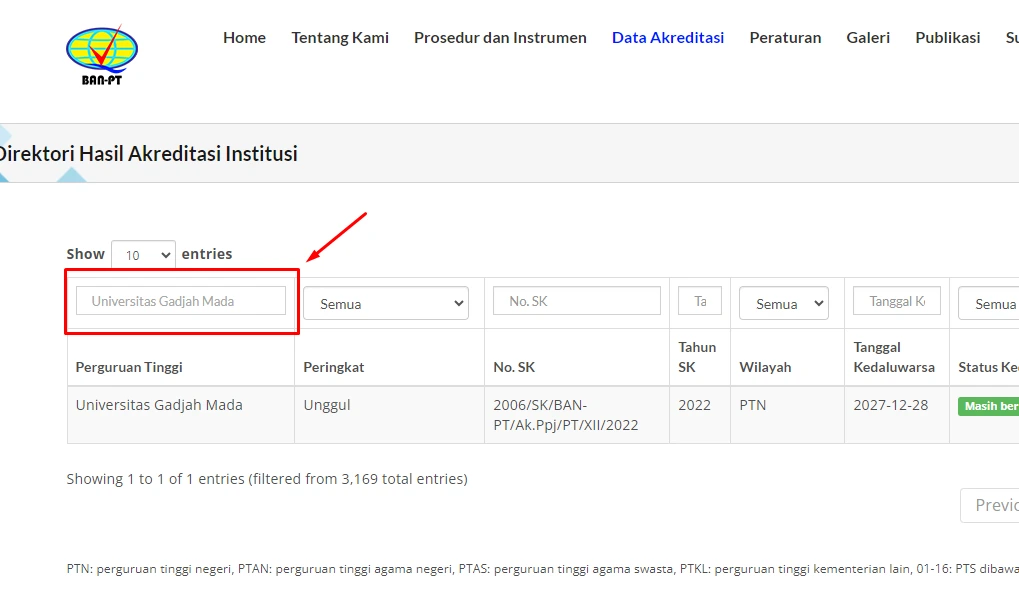Screen dimensions: 1019x590
Task: Open the Status Kedaluwarsa filter dropdown
Action: [988, 303]
